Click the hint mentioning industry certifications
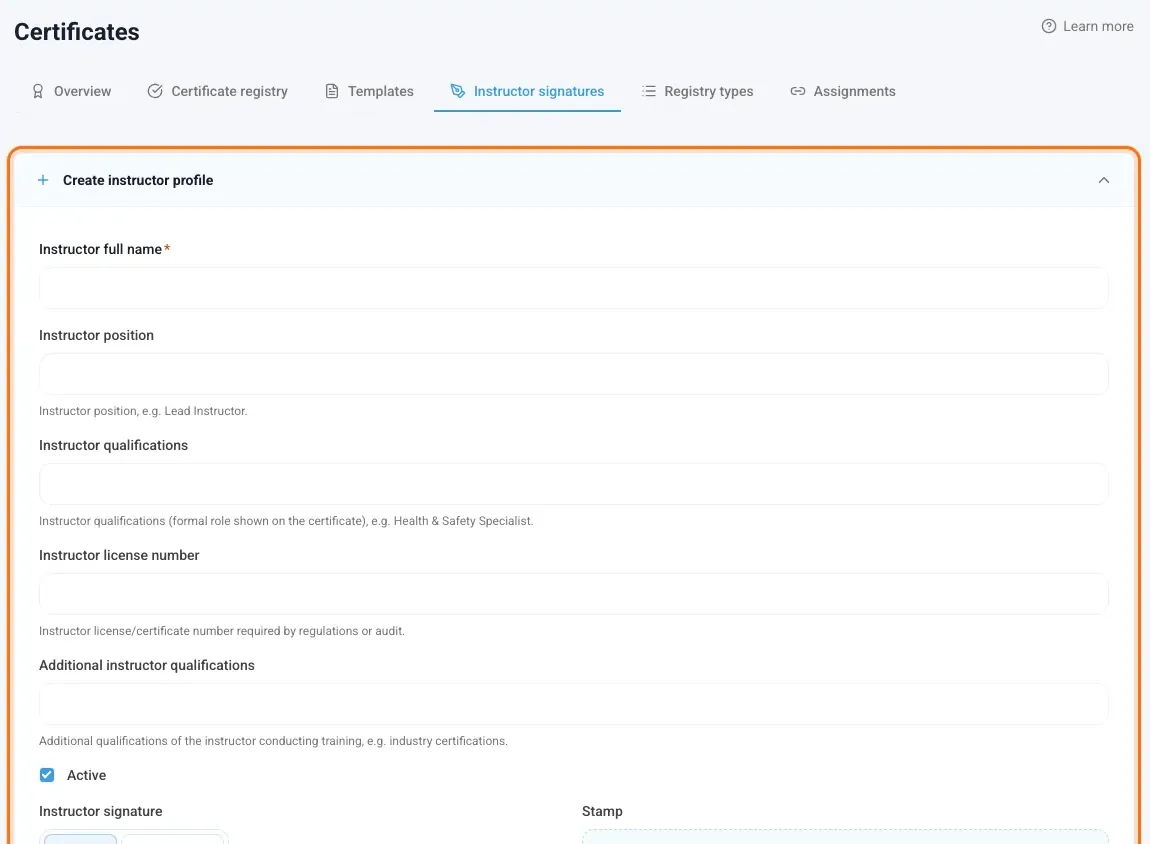This screenshot has height=844, width=1150. coord(273,741)
